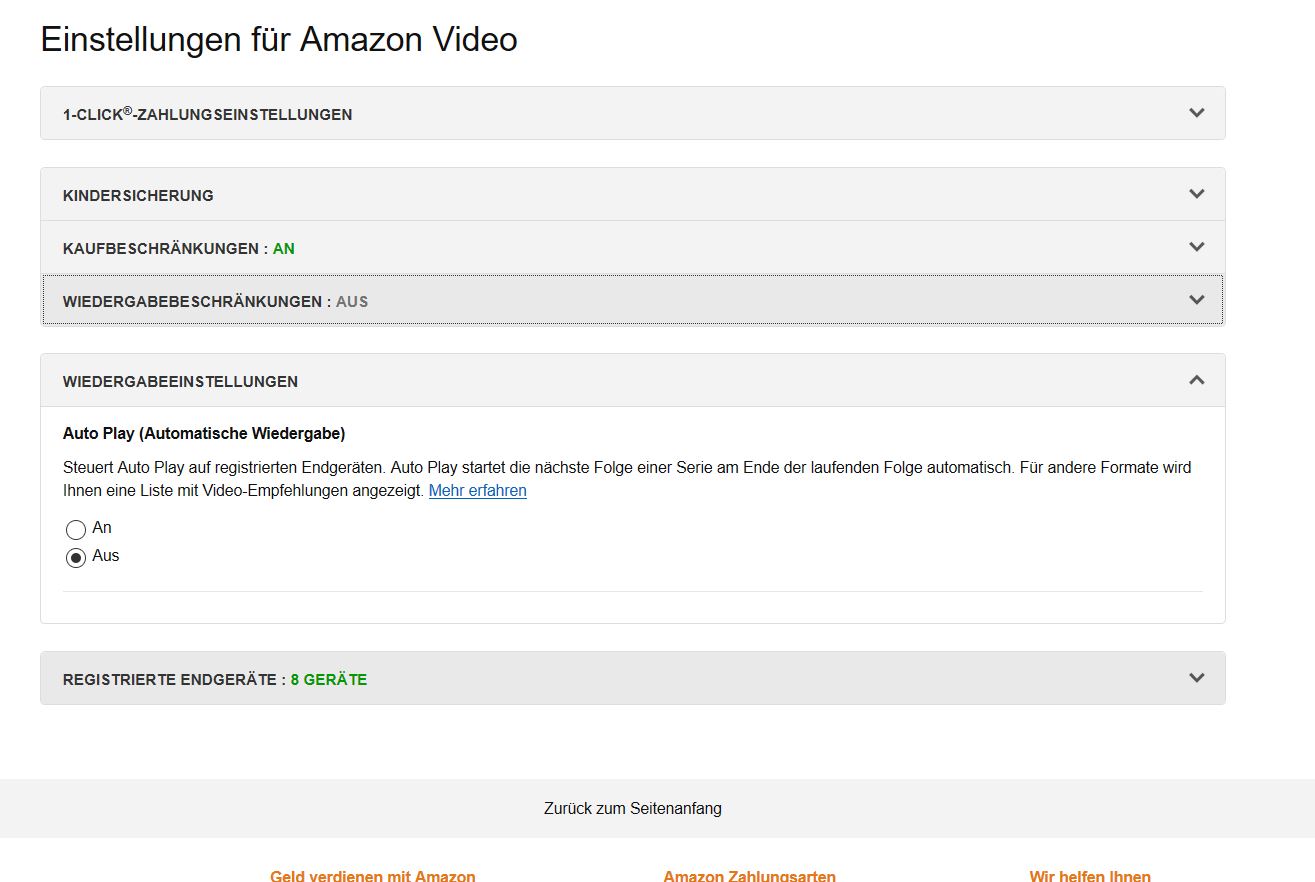Click the green '8 Geräte' status
1315x882 pixels.
[329, 679]
